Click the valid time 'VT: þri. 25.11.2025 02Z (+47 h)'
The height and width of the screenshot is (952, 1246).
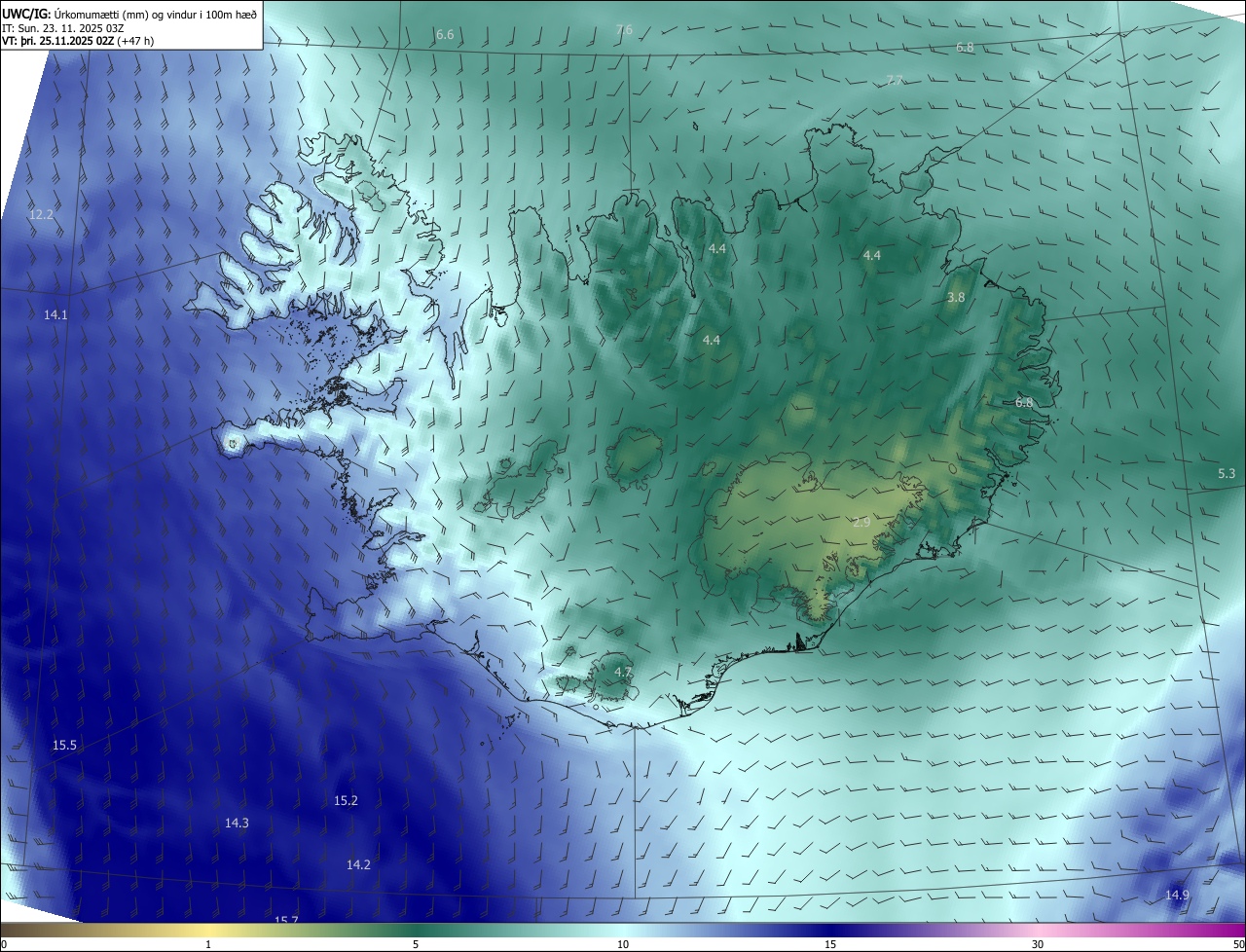coord(78,40)
